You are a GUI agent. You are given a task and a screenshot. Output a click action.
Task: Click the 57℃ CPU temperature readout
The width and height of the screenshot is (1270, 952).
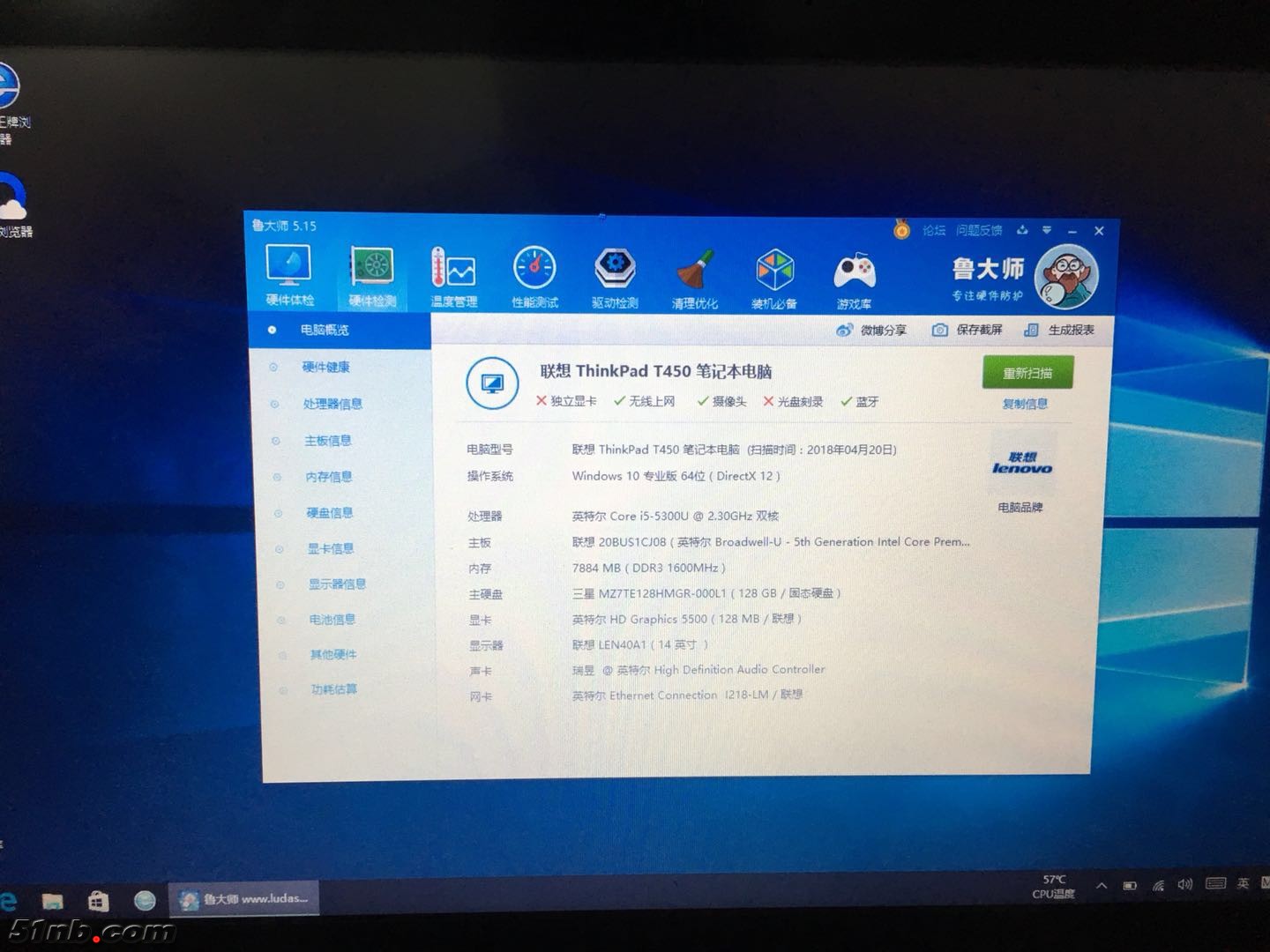pyautogui.click(x=1054, y=886)
